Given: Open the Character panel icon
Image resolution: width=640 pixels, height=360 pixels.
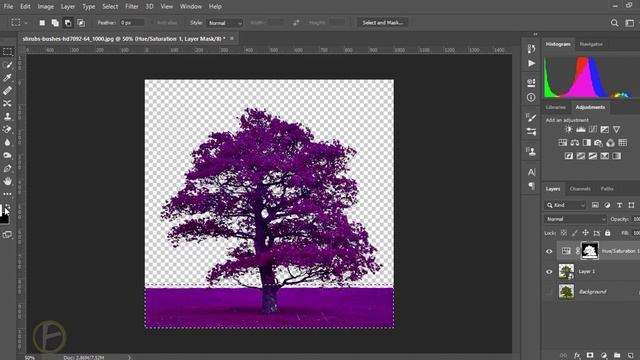Looking at the screenshot, I should pos(531,172).
